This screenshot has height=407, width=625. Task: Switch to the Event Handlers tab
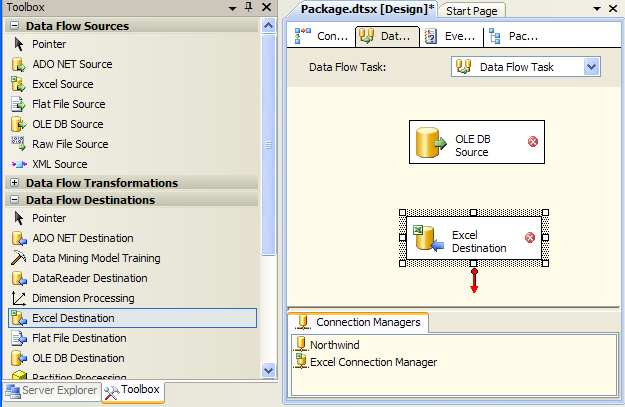(452, 36)
